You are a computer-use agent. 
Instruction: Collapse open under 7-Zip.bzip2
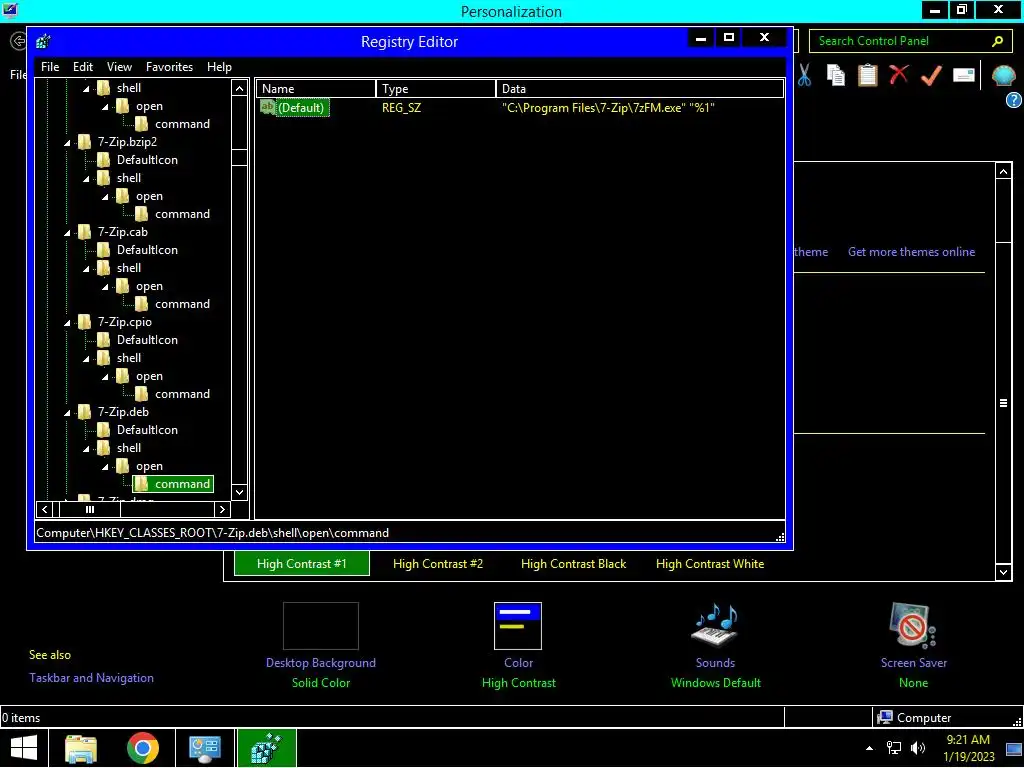tap(105, 197)
